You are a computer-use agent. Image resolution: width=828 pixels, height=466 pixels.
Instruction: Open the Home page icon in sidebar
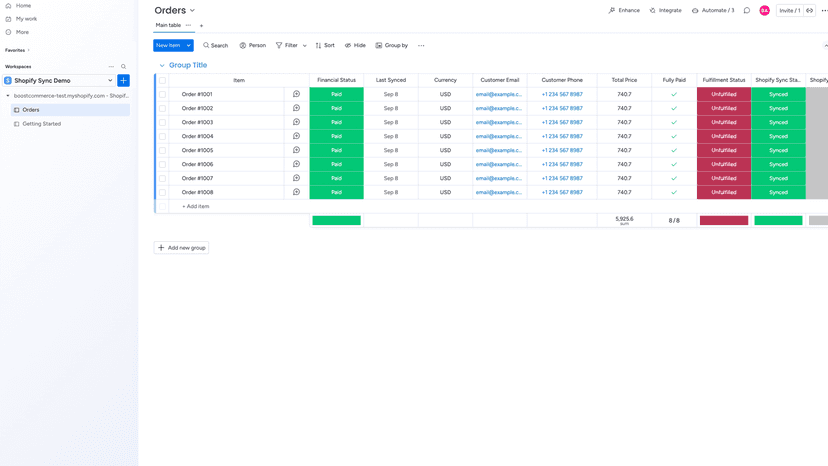point(8,6)
